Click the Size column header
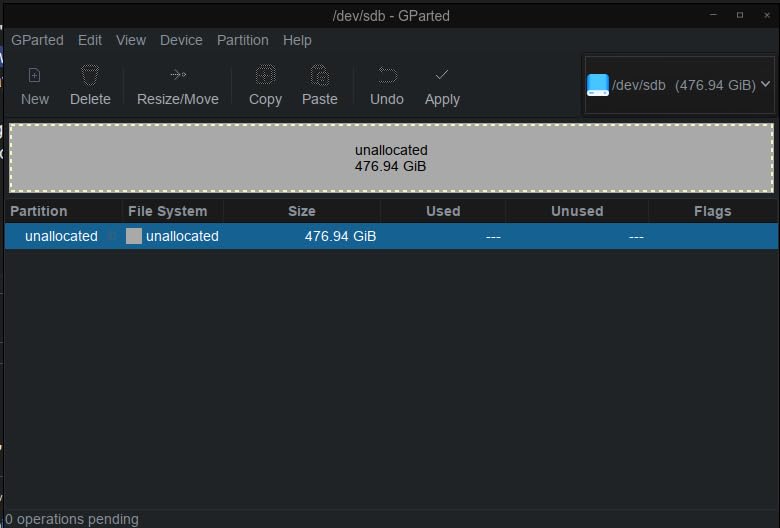This screenshot has height=528, width=780. (301, 211)
